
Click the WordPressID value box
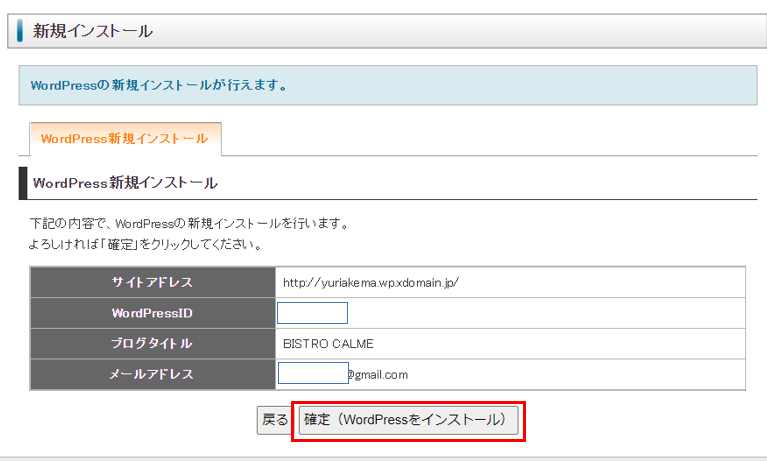[312, 313]
